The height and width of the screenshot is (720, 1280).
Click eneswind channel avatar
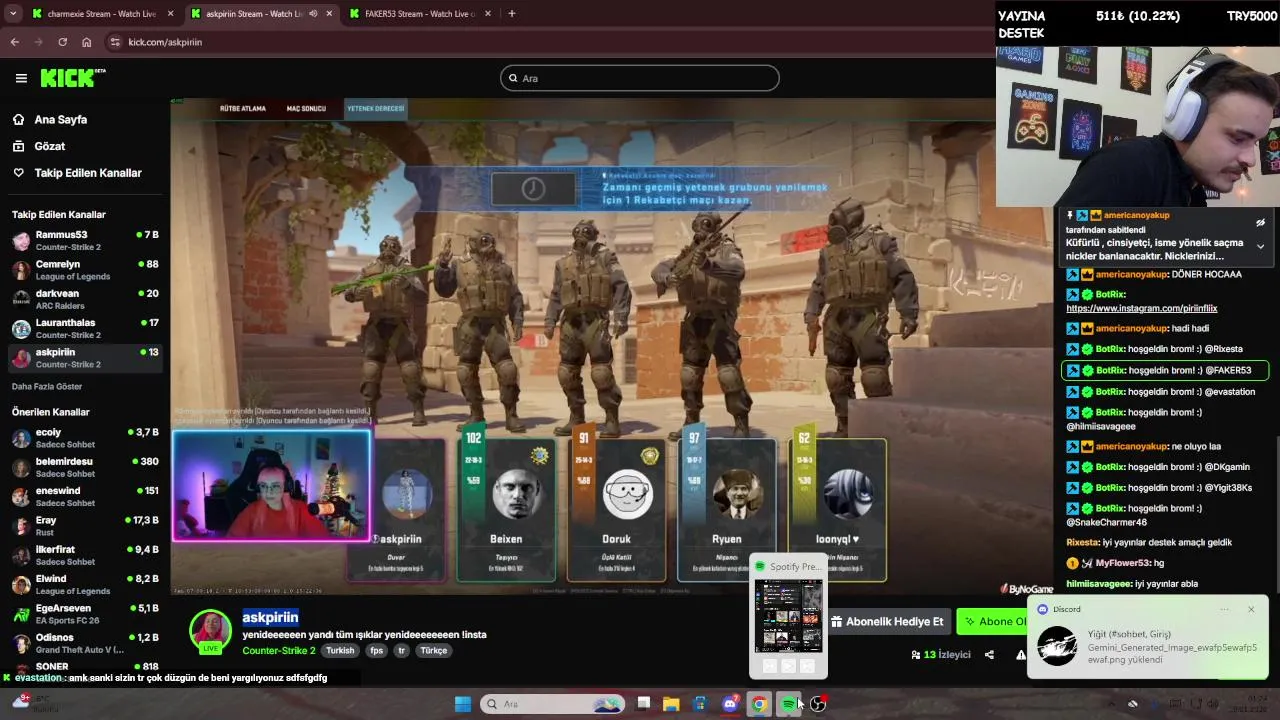[21, 497]
